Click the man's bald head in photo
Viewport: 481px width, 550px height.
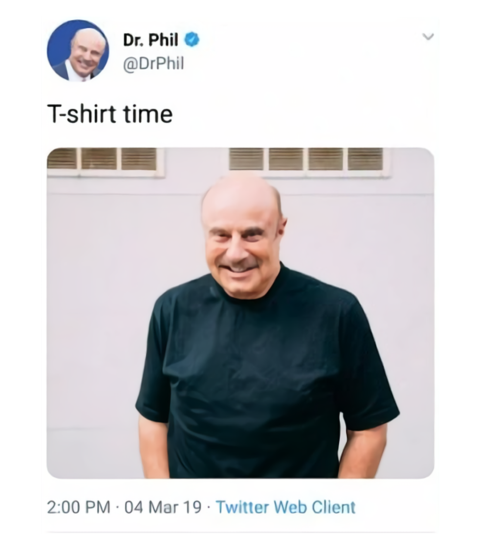(x=242, y=196)
